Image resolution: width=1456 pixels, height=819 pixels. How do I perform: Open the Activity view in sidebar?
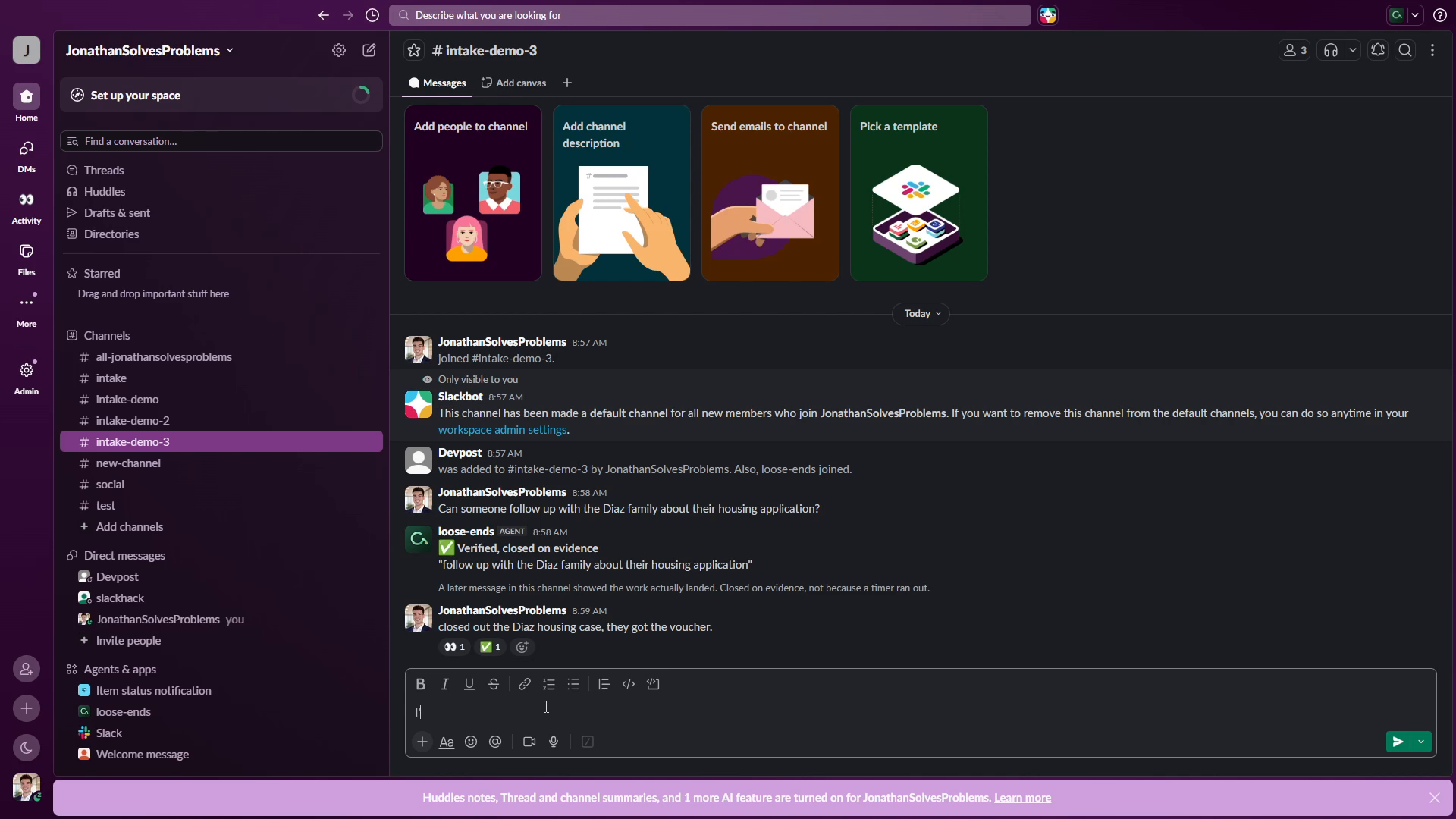[27, 208]
